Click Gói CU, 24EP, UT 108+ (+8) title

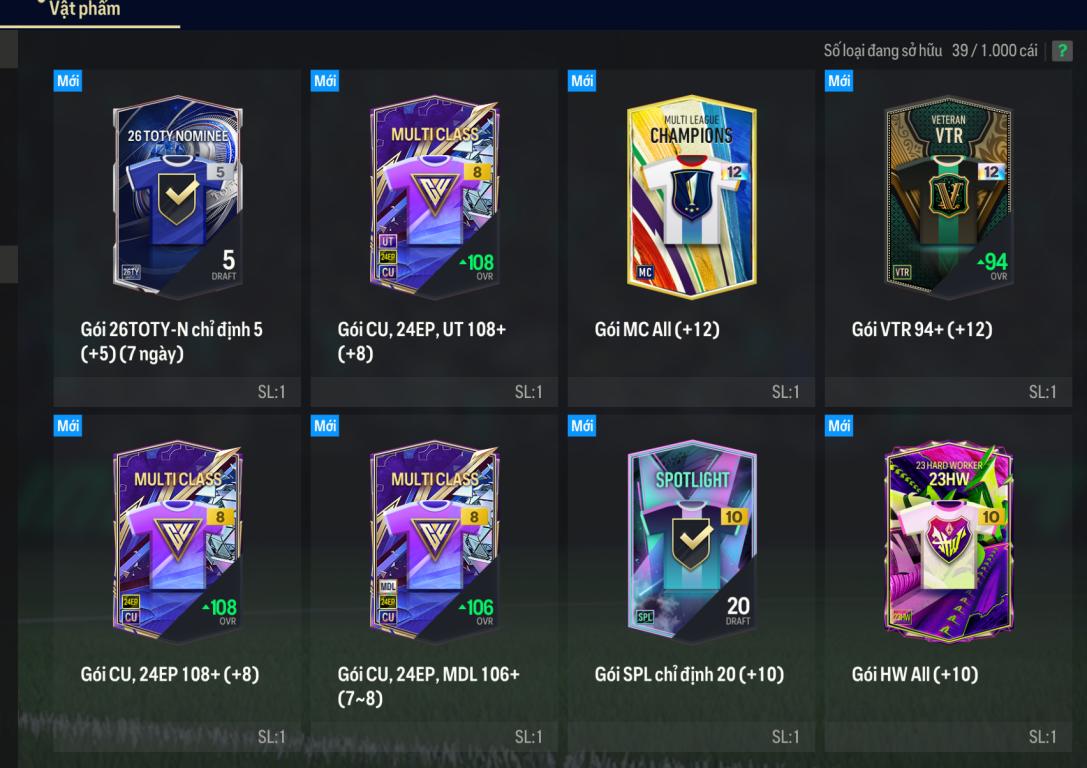(x=421, y=341)
